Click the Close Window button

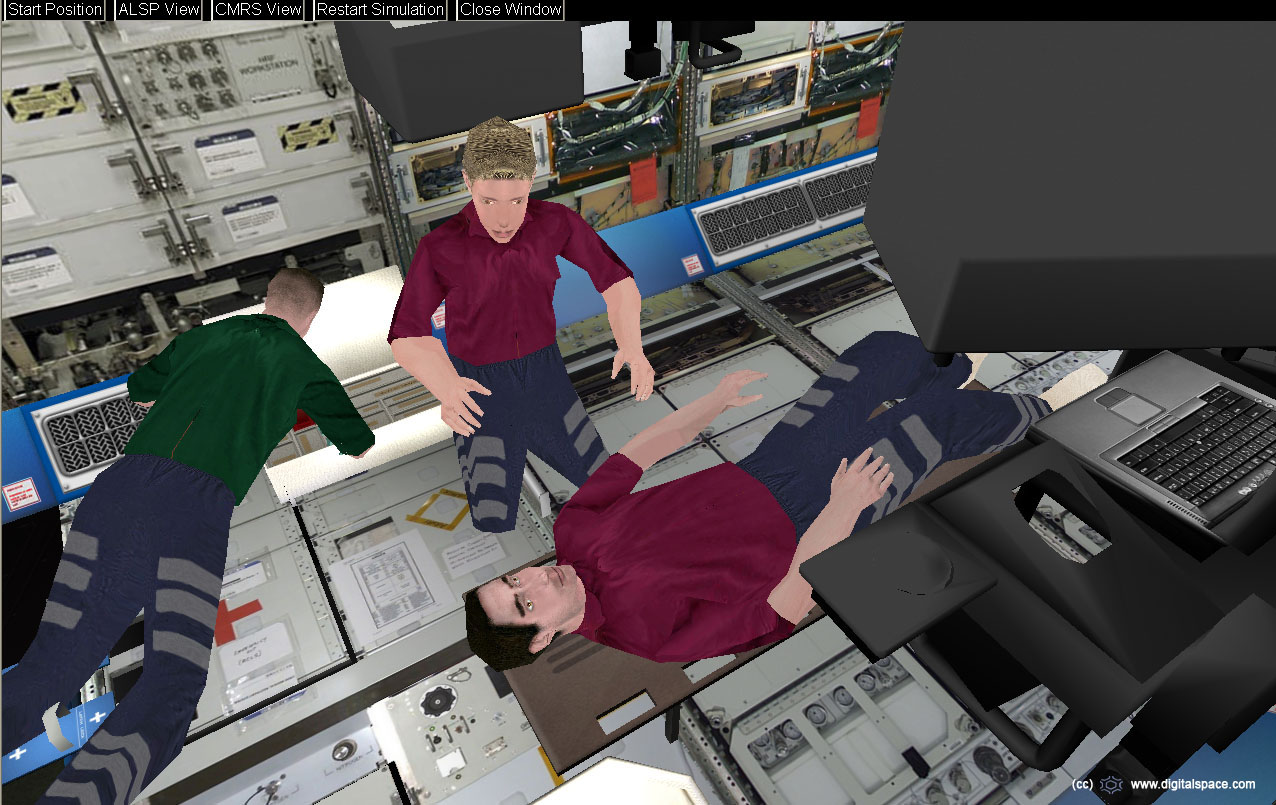point(510,10)
